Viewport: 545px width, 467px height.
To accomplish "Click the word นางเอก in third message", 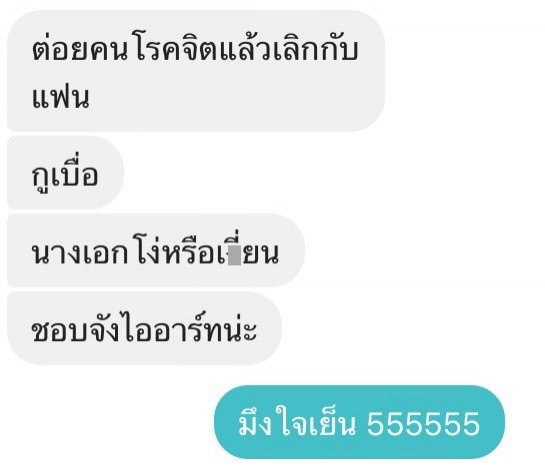I will (80, 254).
